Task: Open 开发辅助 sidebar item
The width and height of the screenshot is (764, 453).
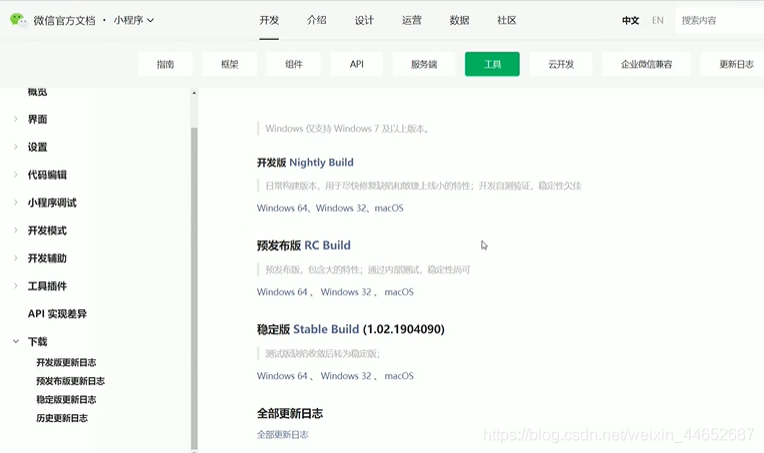Action: tap(47, 258)
